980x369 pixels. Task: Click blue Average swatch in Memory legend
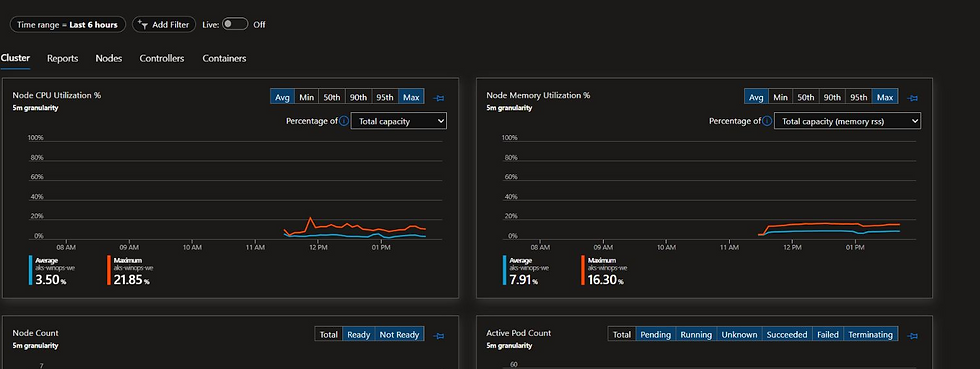pos(504,270)
